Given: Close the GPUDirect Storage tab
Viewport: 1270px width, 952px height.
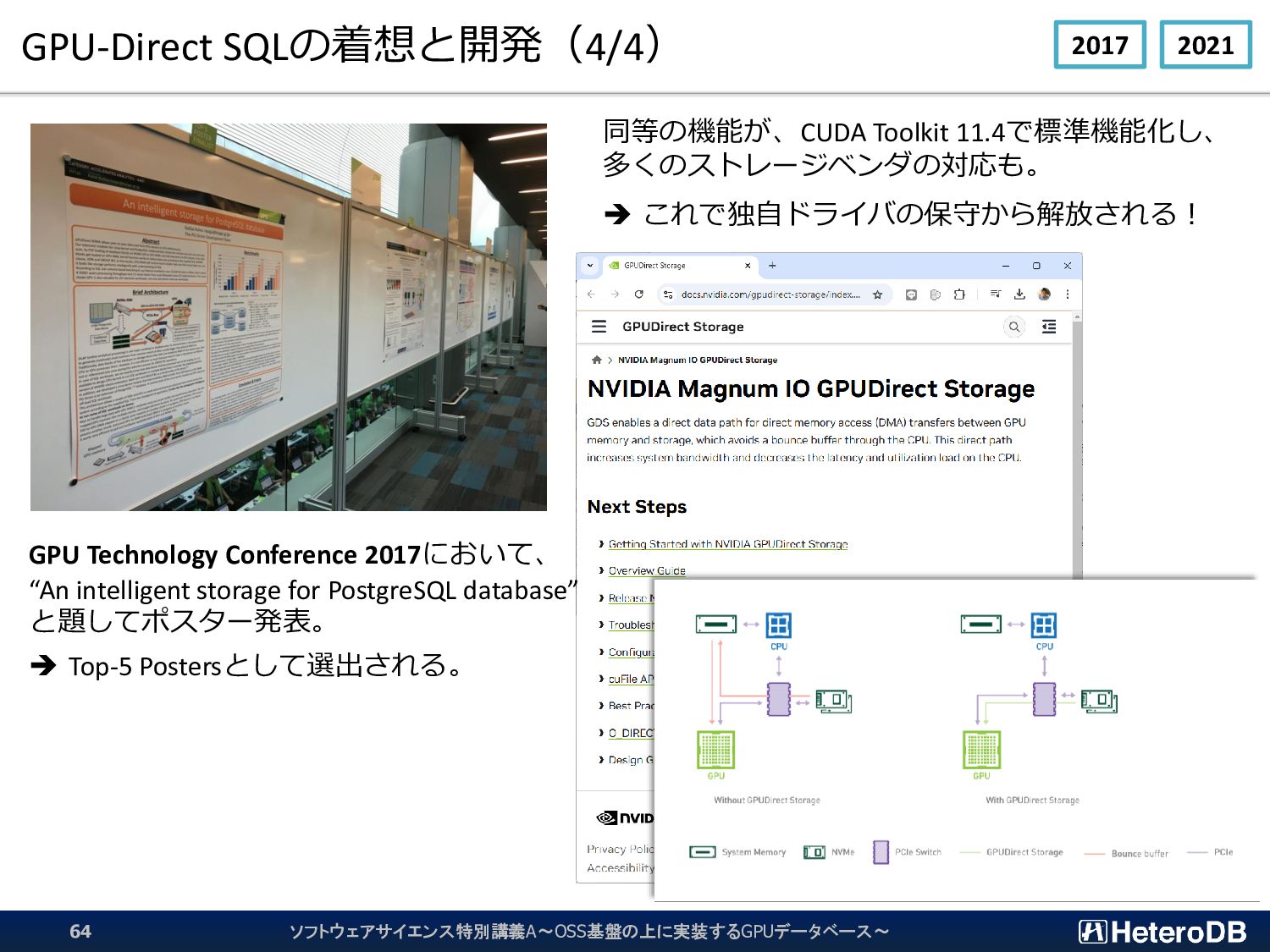Looking at the screenshot, I should pyautogui.click(x=748, y=266).
